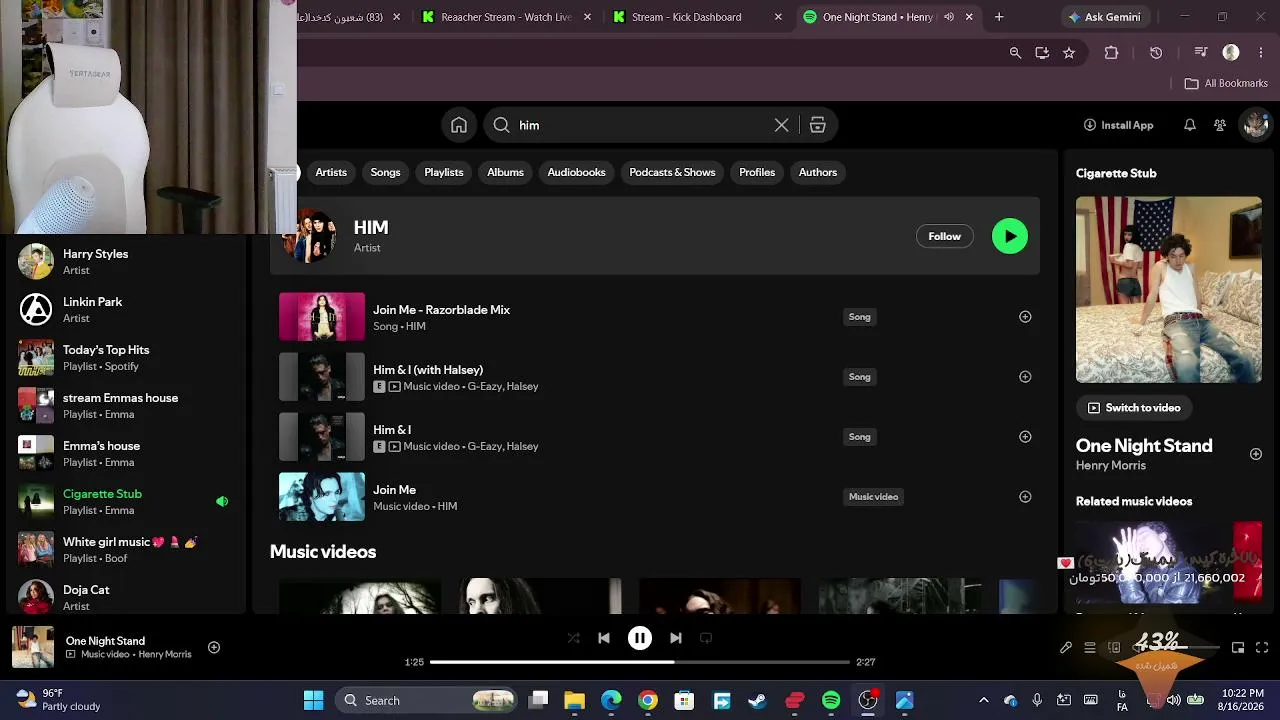This screenshot has height=720, width=1280.
Task: Enter full screen player
Action: tap(1262, 648)
